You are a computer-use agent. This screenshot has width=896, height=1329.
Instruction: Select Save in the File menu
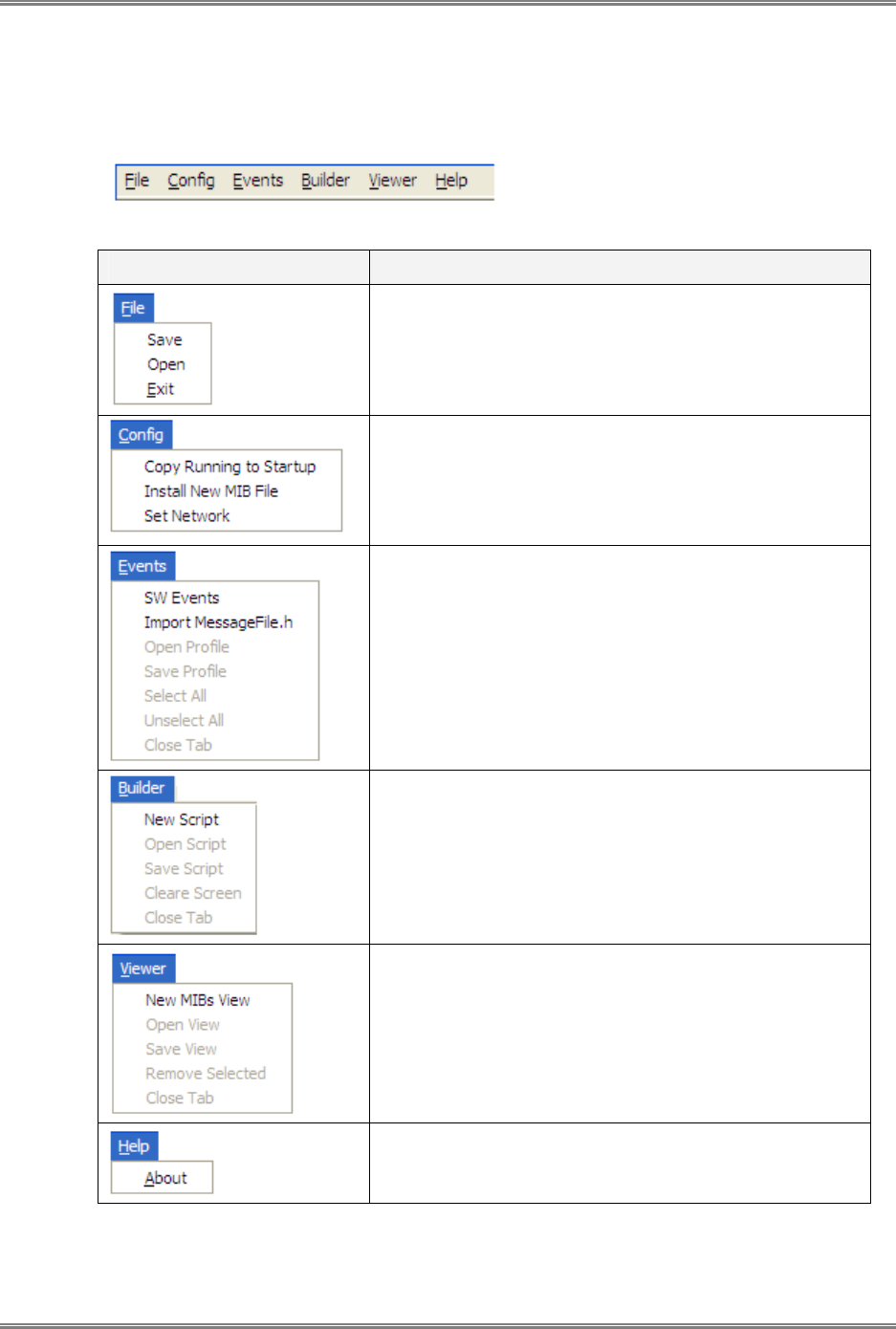164,340
